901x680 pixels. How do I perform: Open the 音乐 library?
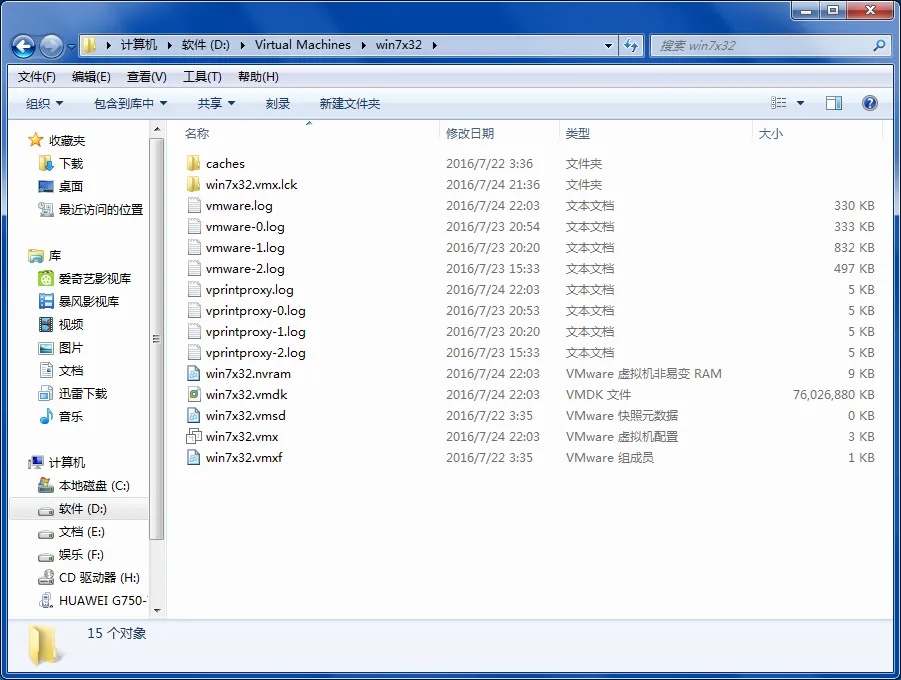pos(71,416)
